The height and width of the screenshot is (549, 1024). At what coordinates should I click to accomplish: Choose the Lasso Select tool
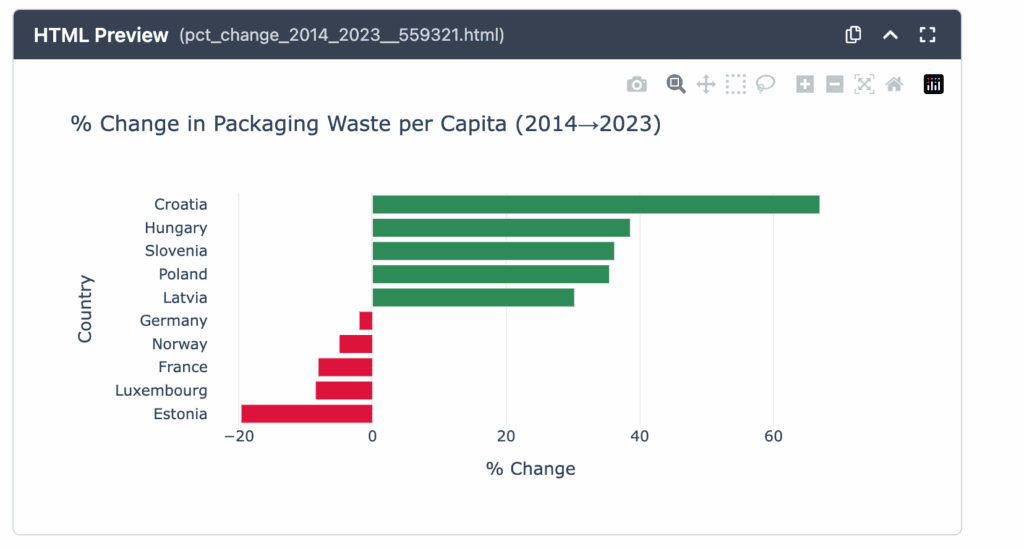766,85
